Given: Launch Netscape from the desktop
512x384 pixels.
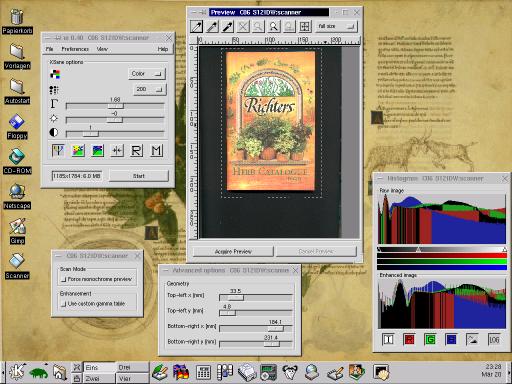Looking at the screenshot, I should click(17, 197).
